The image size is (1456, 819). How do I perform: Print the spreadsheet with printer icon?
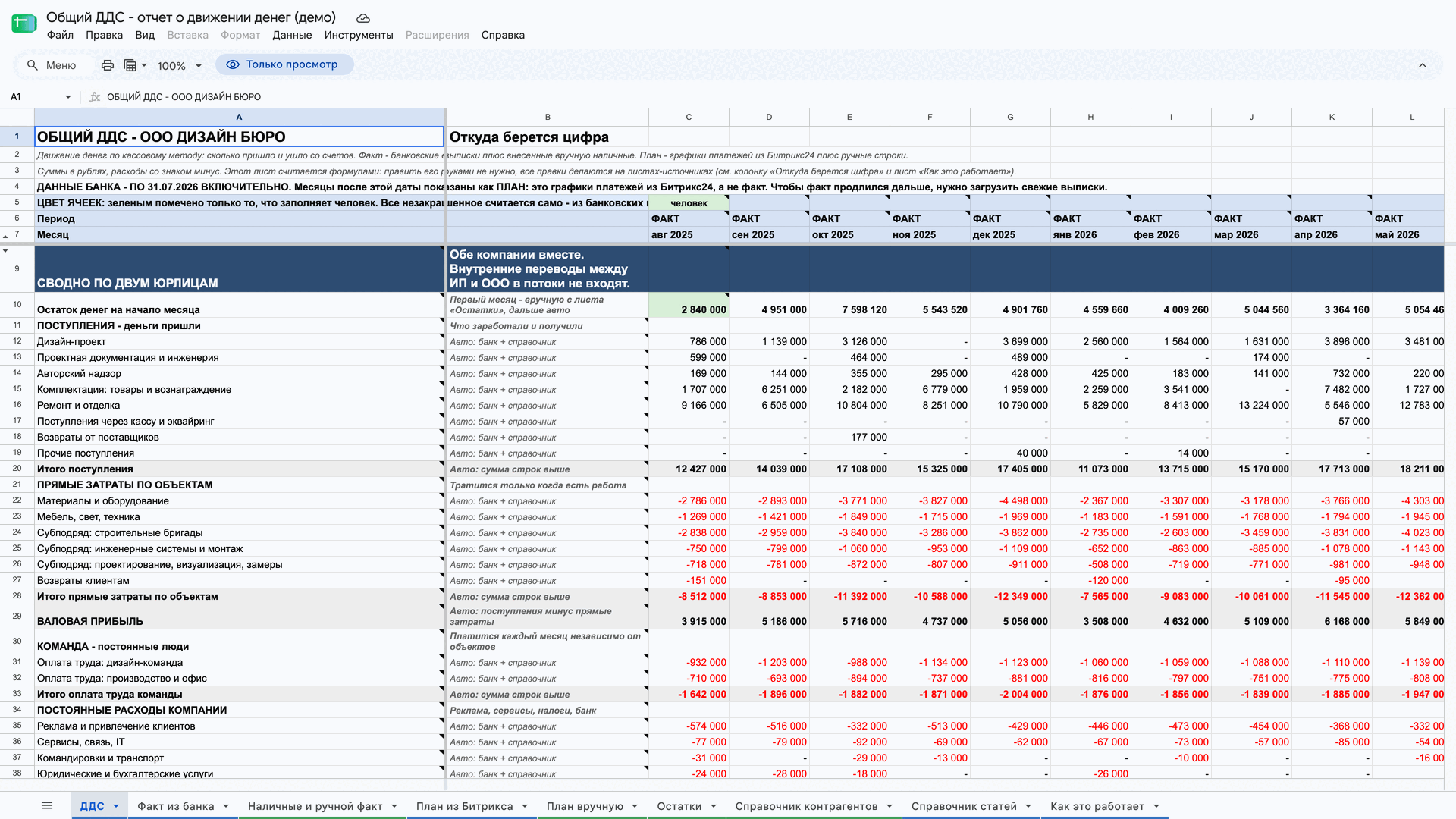(108, 65)
